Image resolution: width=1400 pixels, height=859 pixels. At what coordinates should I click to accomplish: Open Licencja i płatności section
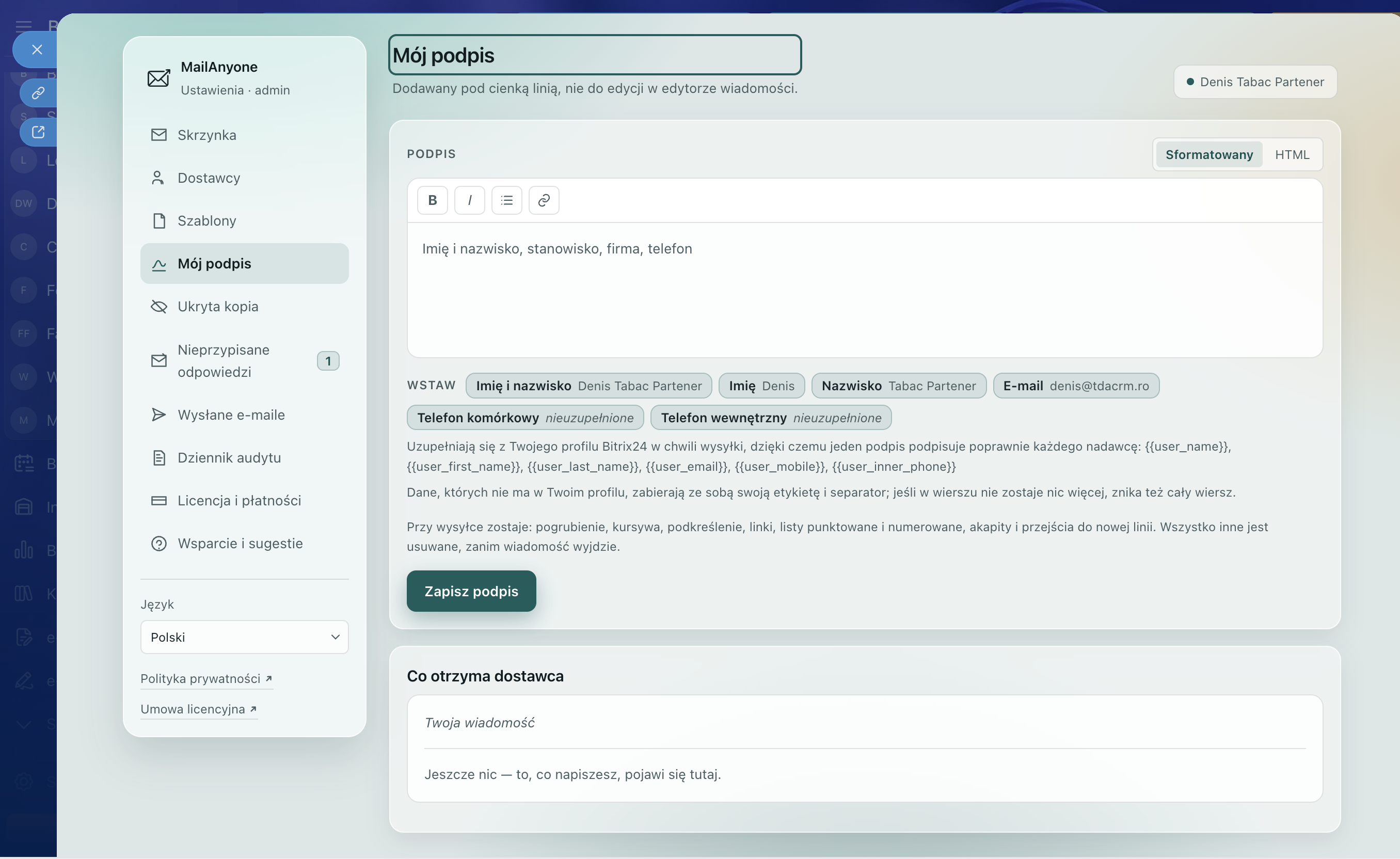(x=244, y=501)
